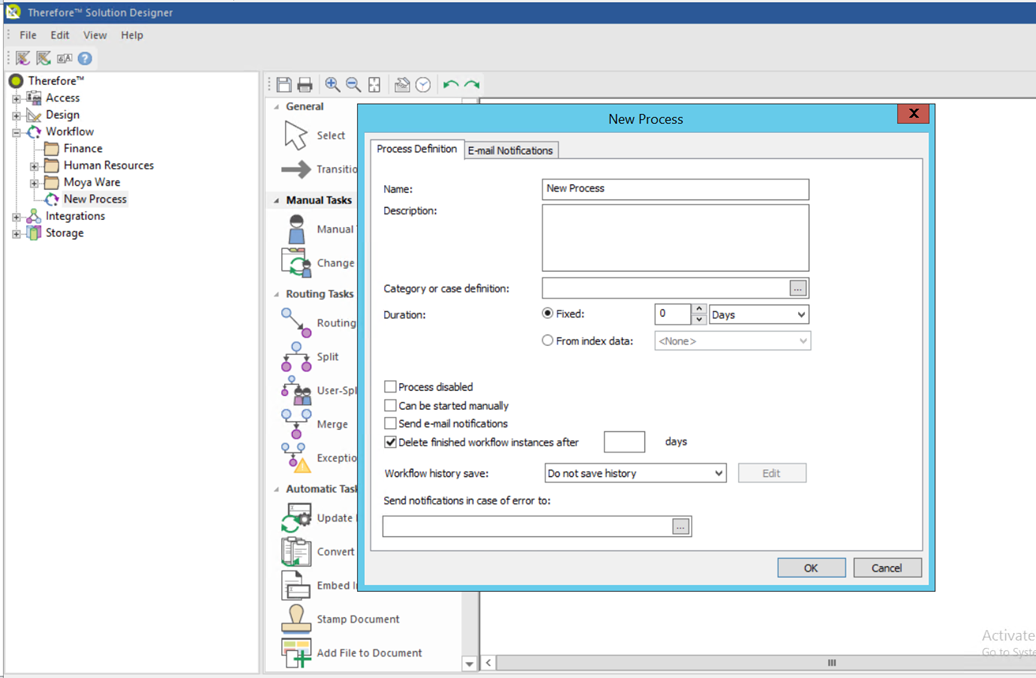Click the blue Help question mark icon
1036x678 pixels.
click(x=85, y=59)
